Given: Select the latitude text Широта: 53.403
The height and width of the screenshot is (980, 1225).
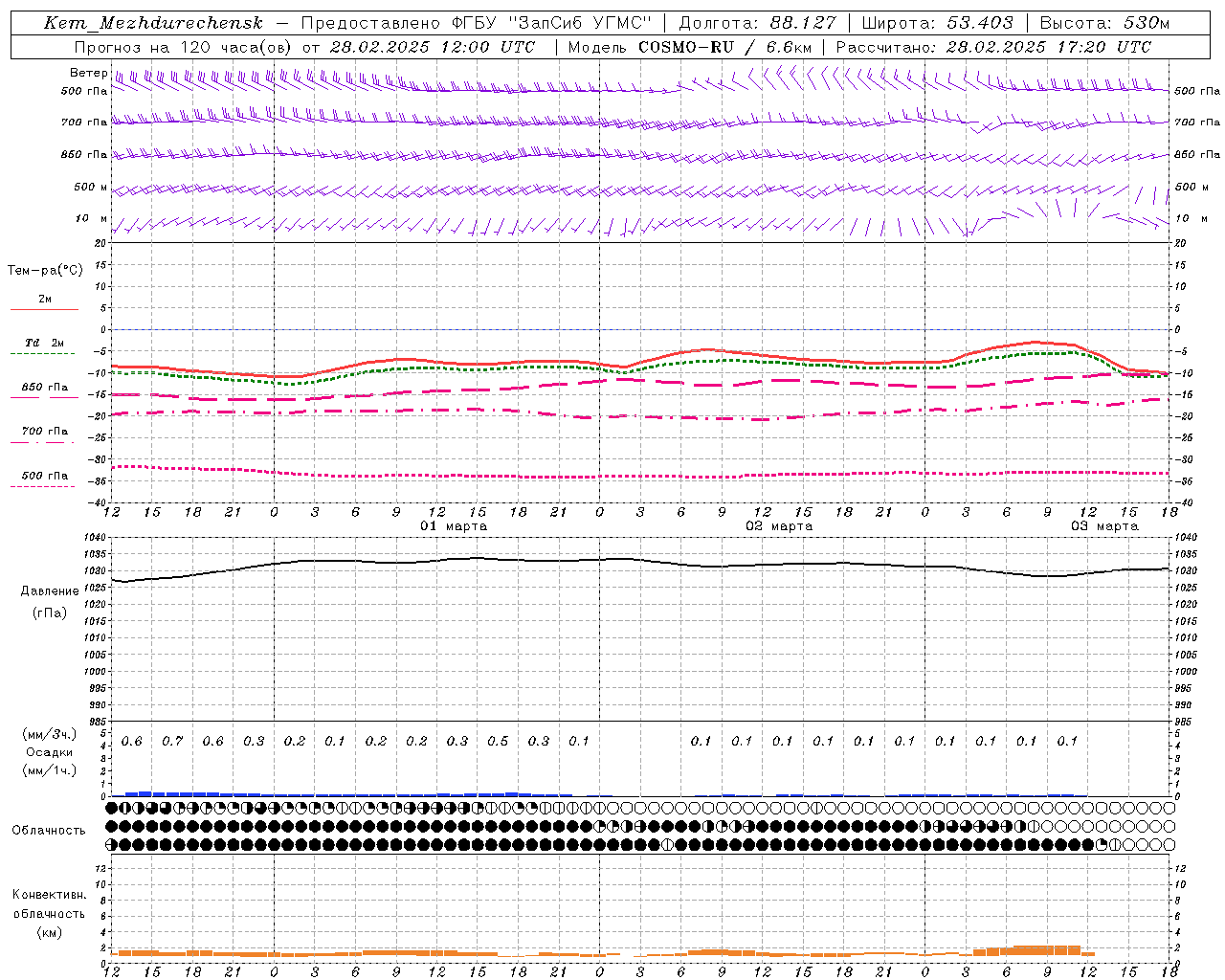Looking at the screenshot, I should [937, 23].
